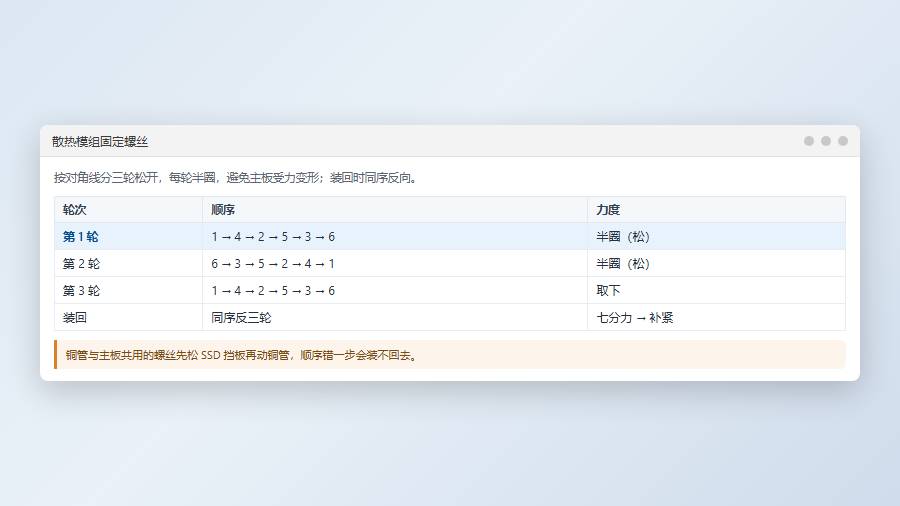The width and height of the screenshot is (900, 506).
Task: Select the 第 3 轮 cell
Action: [x=128, y=290]
